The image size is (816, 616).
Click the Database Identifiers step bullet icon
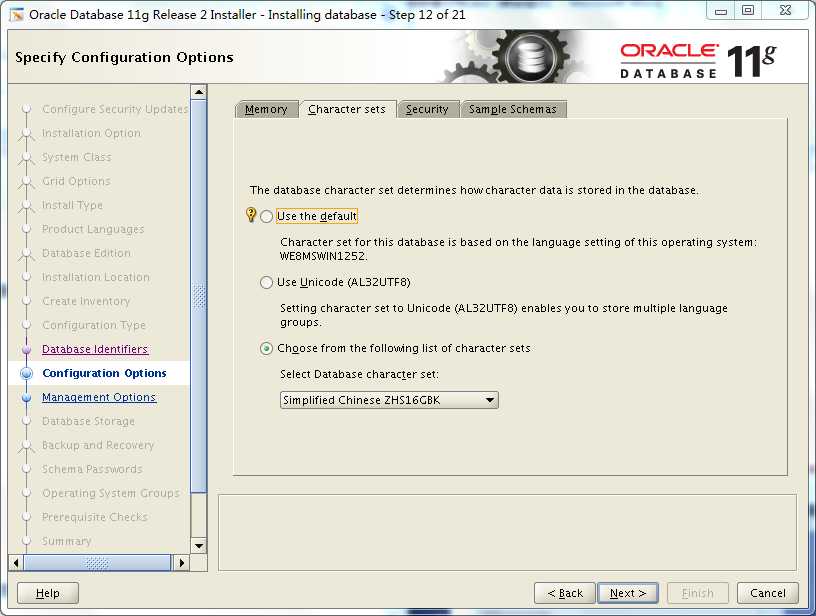(27, 350)
